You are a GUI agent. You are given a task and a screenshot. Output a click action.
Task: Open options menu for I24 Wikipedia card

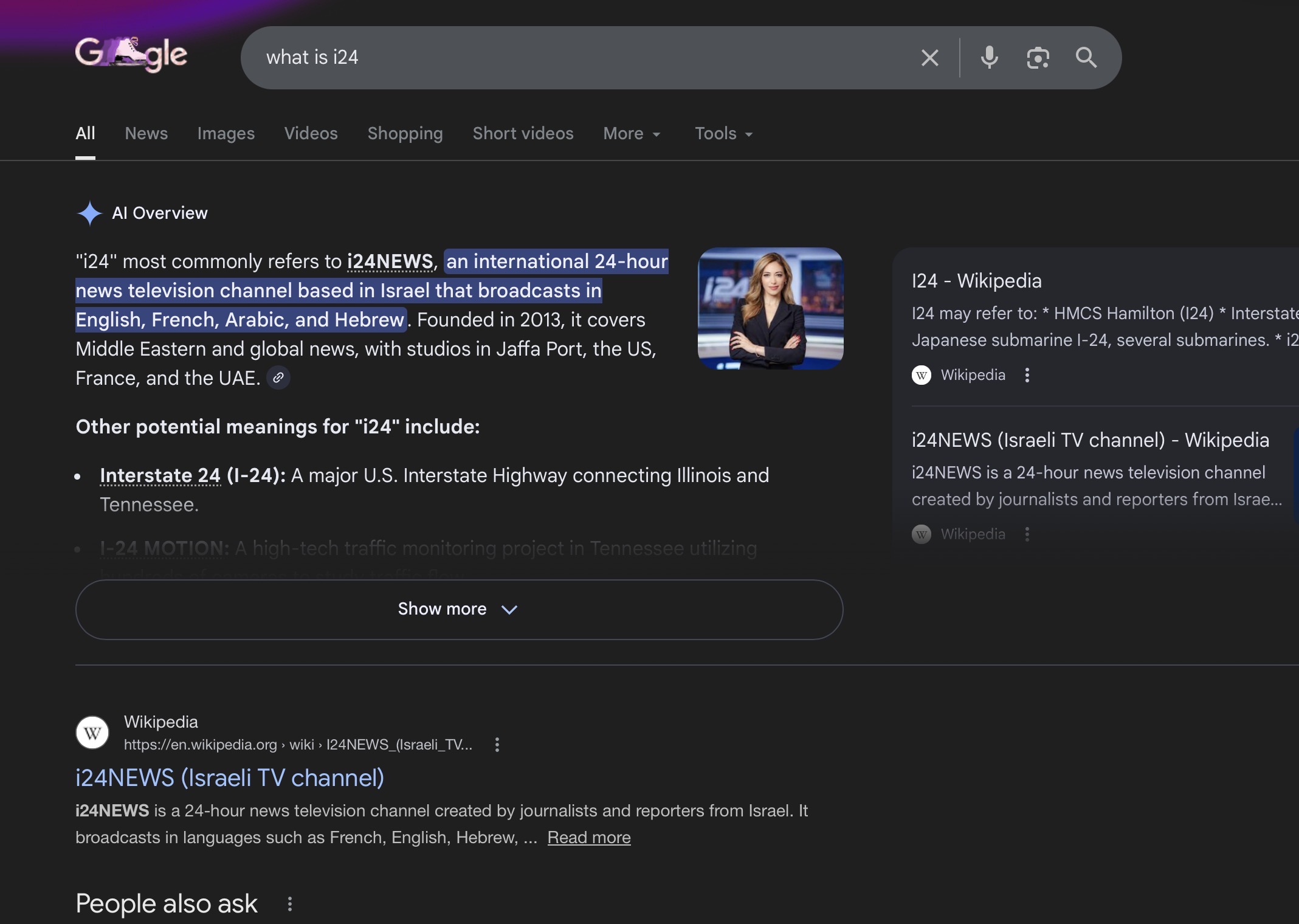click(x=1027, y=375)
